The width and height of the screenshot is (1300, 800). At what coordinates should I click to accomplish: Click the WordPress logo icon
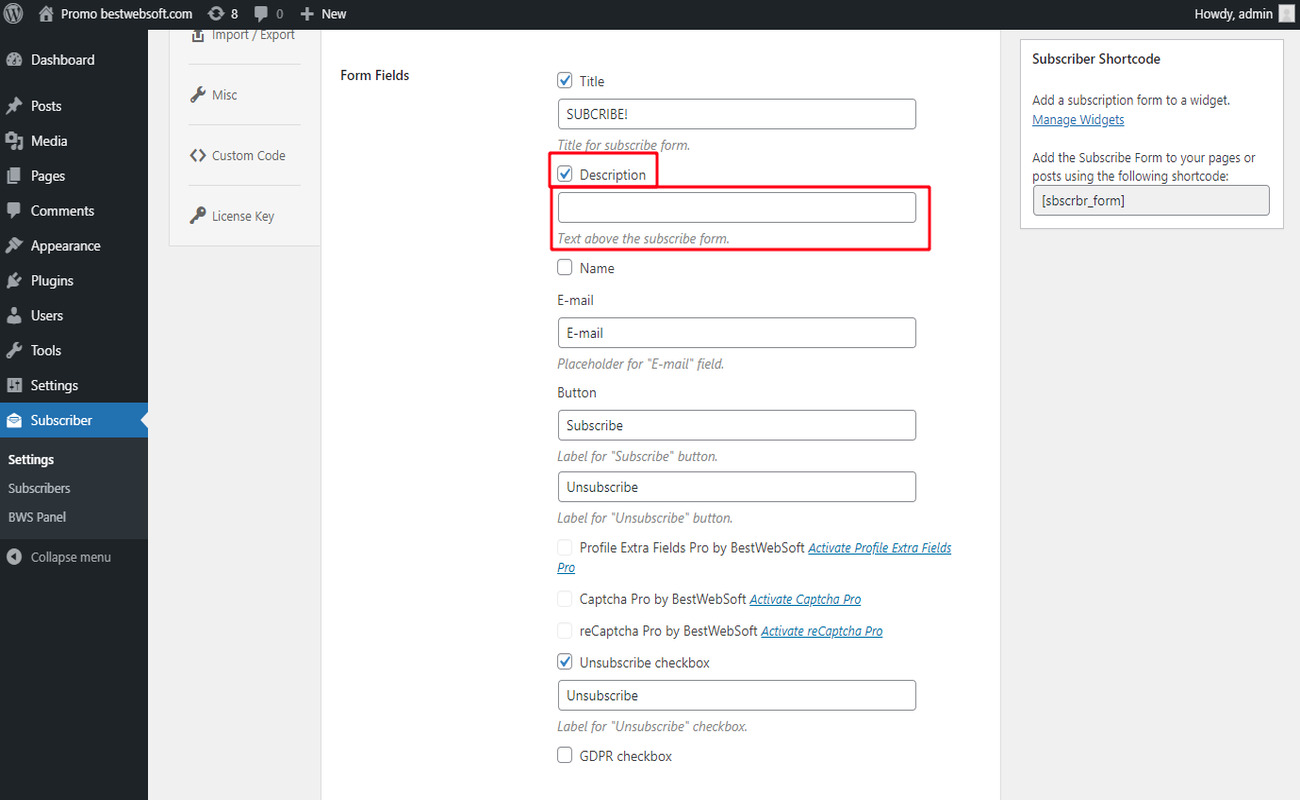[14, 14]
